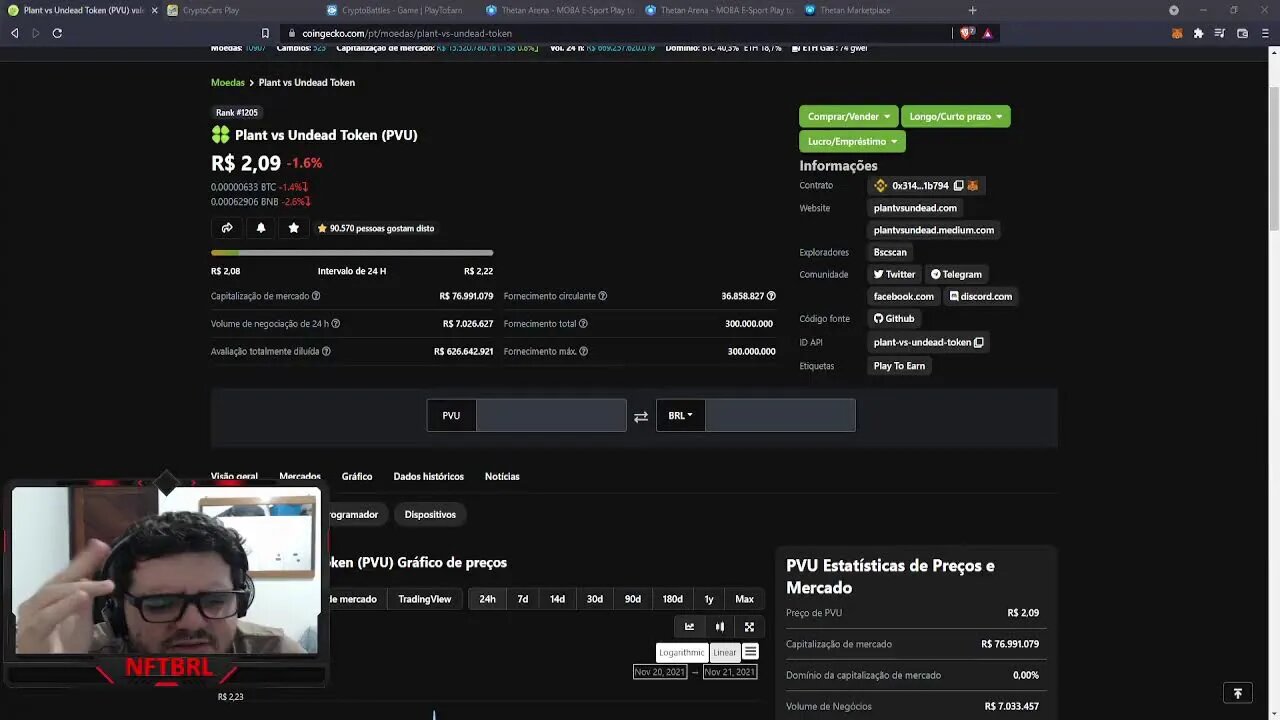Expand the chart to fullscreen
1280x720 pixels.
749,627
